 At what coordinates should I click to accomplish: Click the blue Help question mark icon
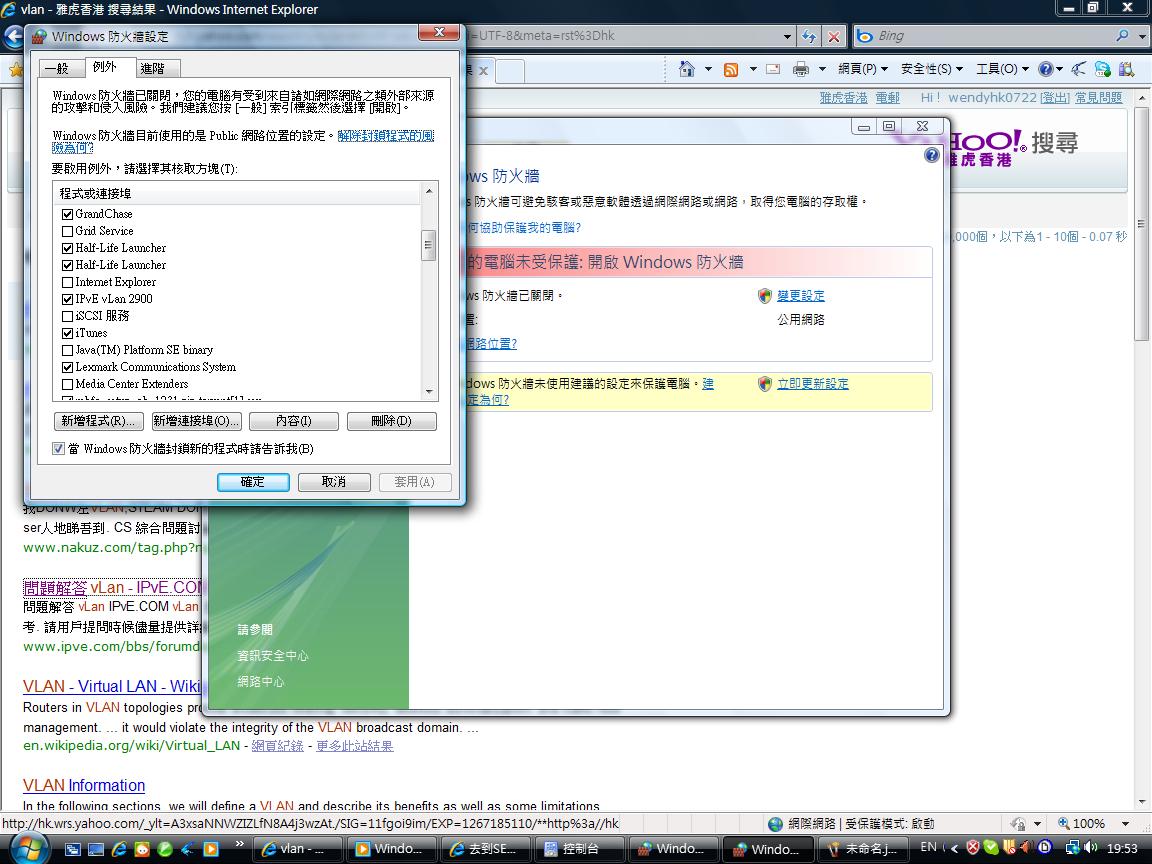[1045, 69]
